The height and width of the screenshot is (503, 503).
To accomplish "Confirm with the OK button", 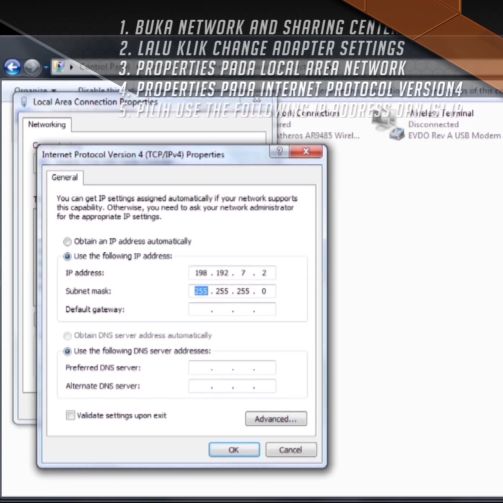I will tap(234, 450).
